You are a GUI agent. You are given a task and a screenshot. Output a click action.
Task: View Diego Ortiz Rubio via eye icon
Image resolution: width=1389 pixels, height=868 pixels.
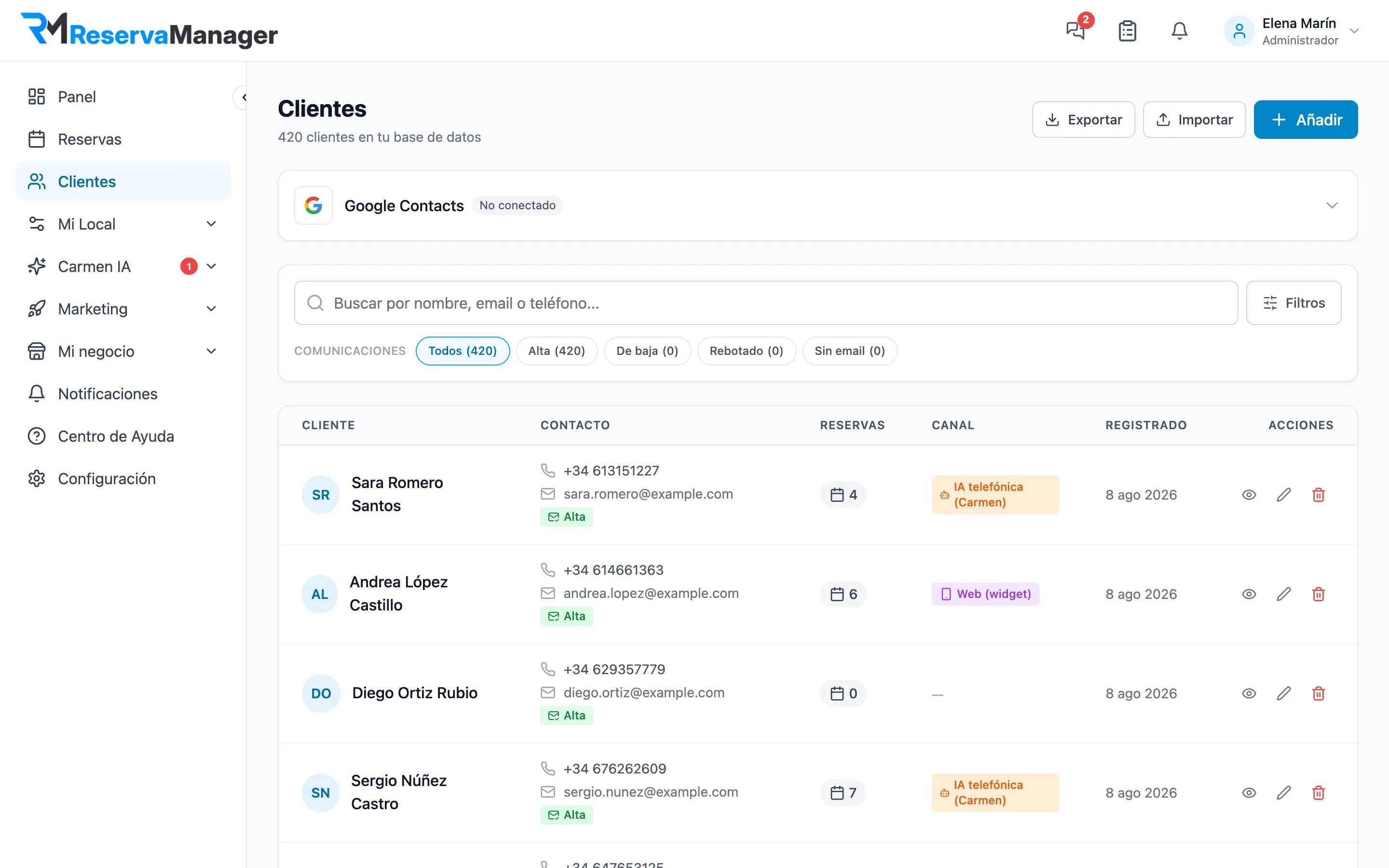coord(1249,693)
